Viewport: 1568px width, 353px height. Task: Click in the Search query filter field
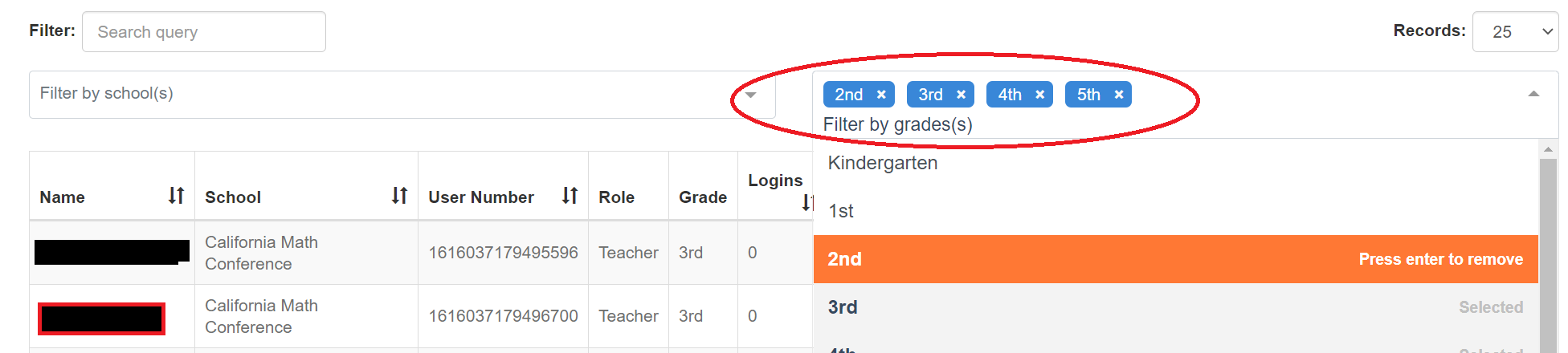(x=204, y=32)
